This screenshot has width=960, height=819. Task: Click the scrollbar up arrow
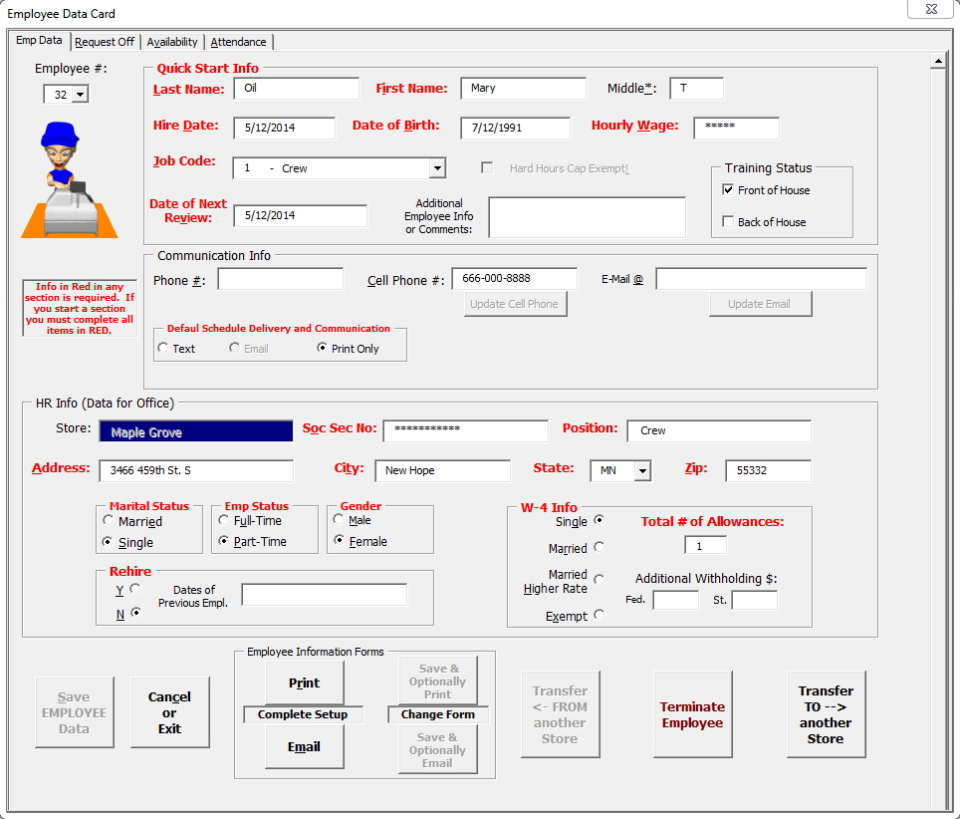click(940, 60)
